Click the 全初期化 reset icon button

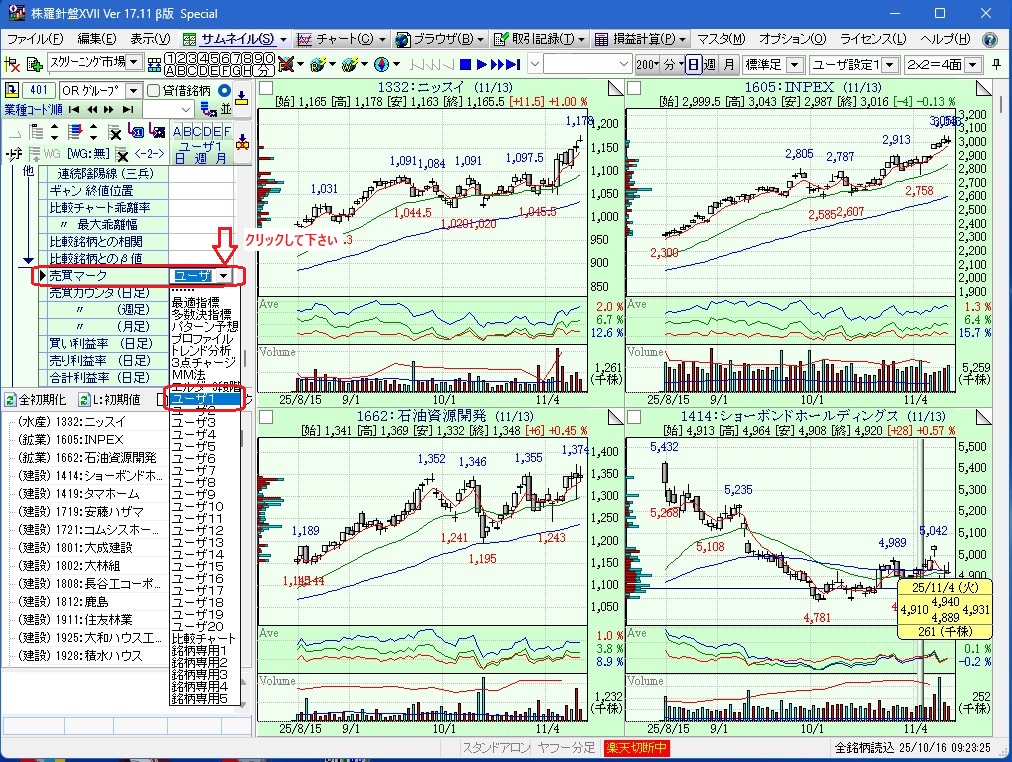pyautogui.click(x=10, y=400)
